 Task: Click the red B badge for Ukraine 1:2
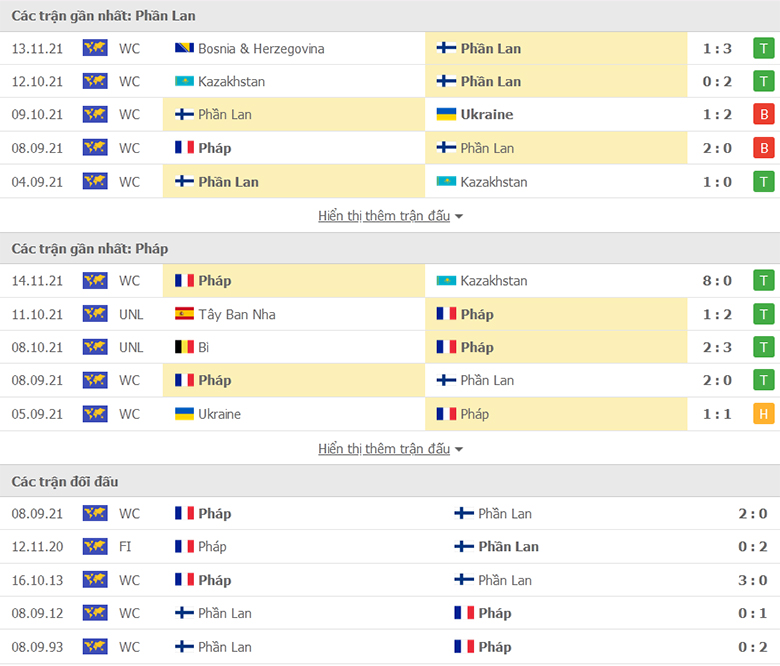click(764, 114)
